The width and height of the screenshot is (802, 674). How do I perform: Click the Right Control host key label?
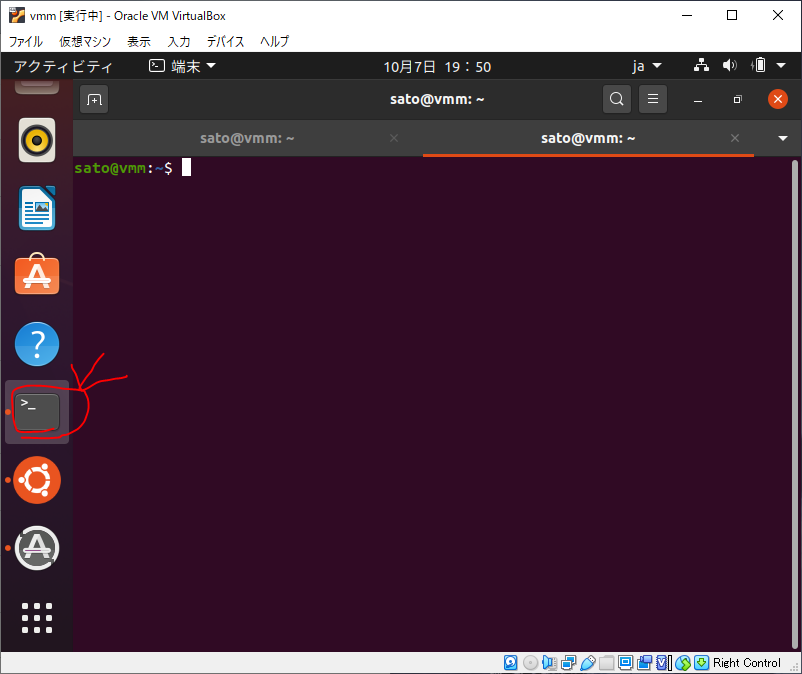pos(747,663)
